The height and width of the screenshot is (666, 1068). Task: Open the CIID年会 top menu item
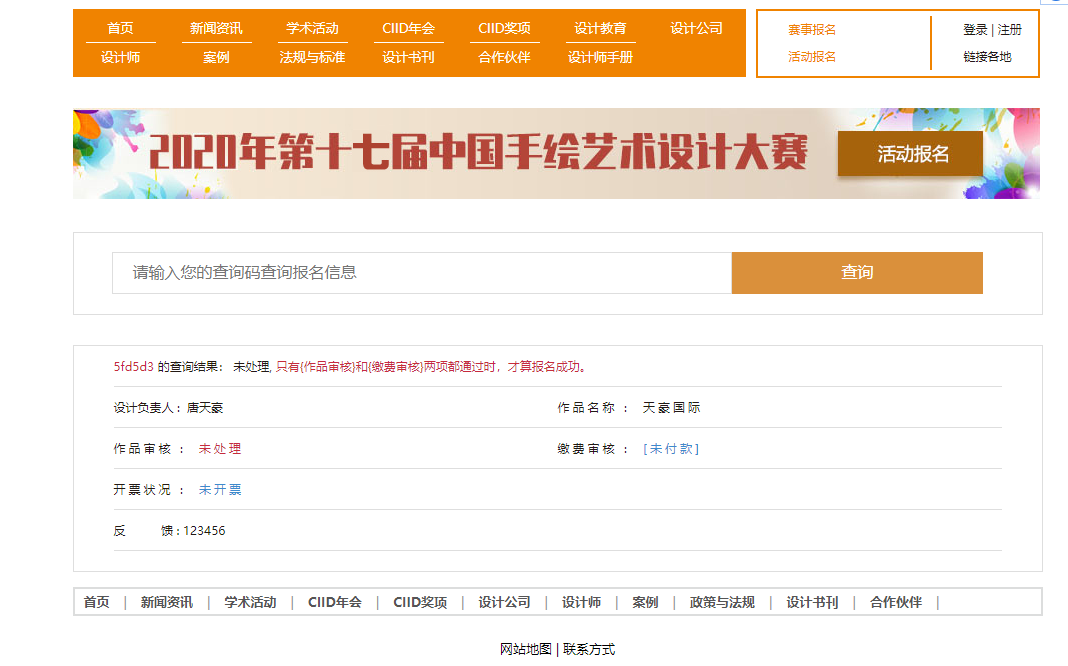[x=408, y=28]
